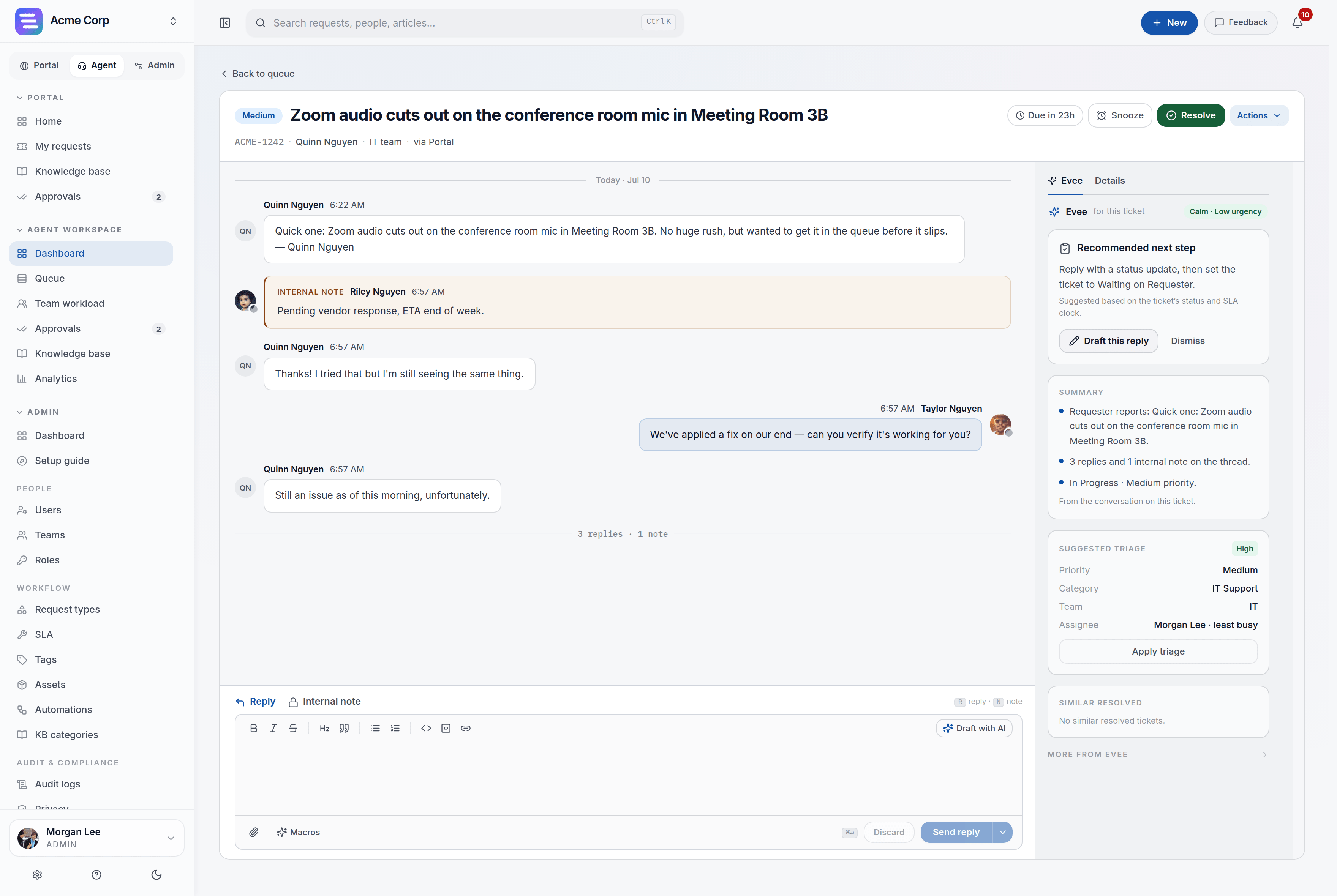Expand Morgan Lee user menu
This screenshot has height=896, width=1337.
[x=96, y=838]
